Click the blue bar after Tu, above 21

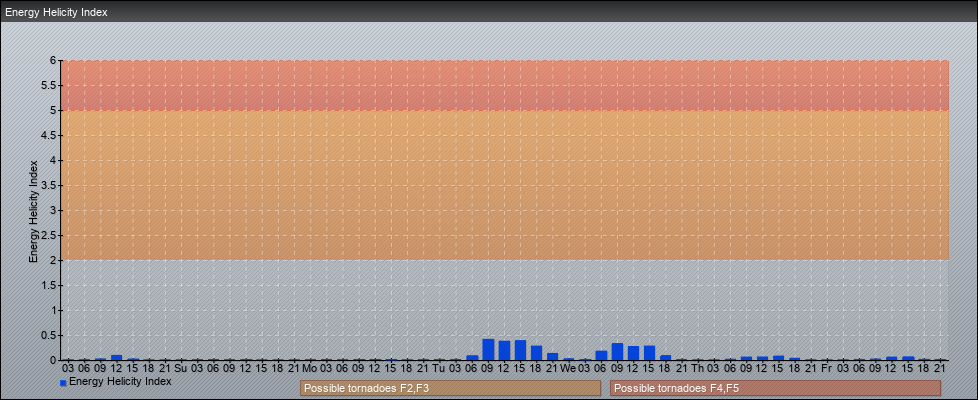553,356
